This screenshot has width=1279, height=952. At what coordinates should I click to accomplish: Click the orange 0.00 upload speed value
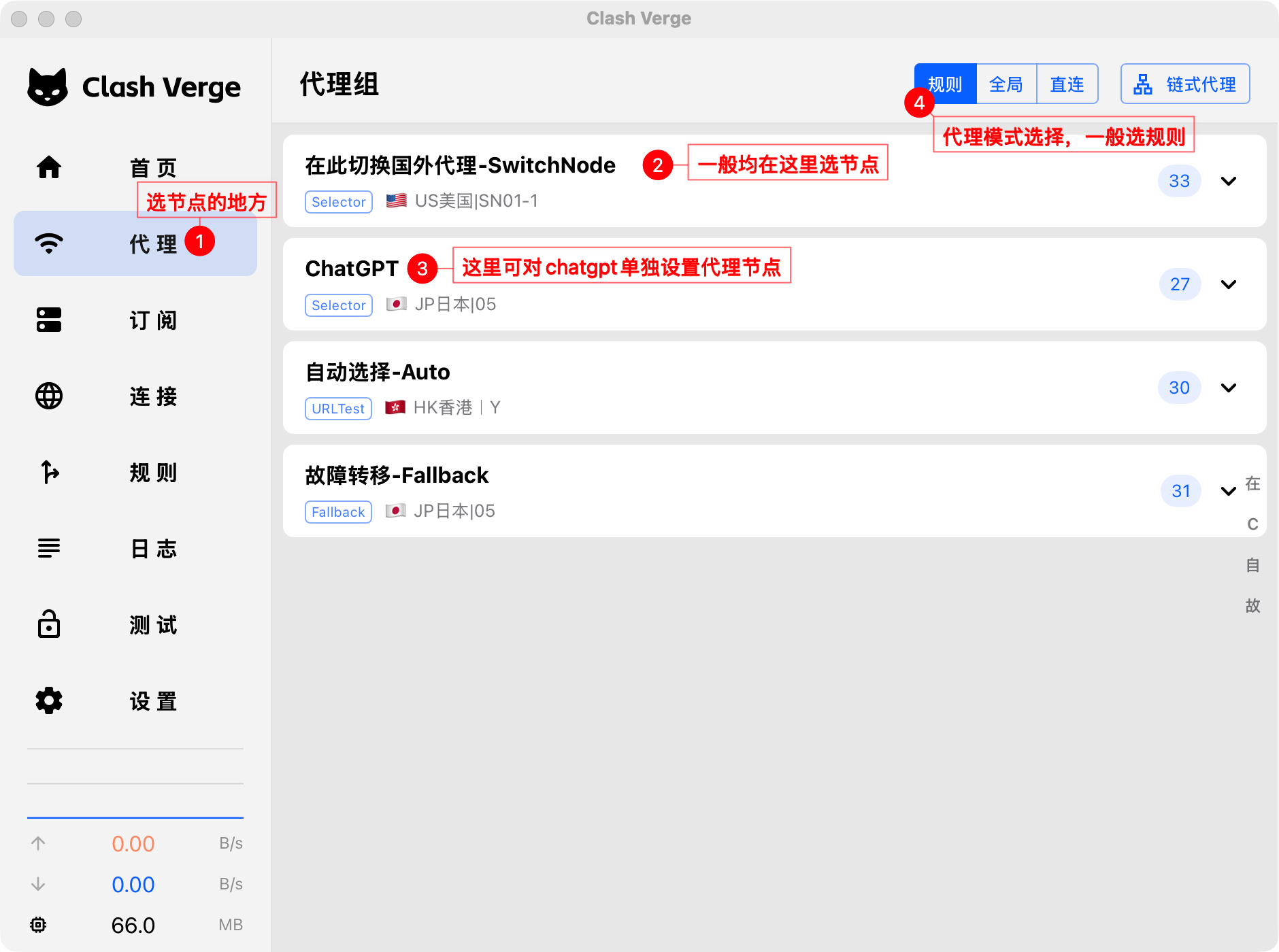coord(133,843)
